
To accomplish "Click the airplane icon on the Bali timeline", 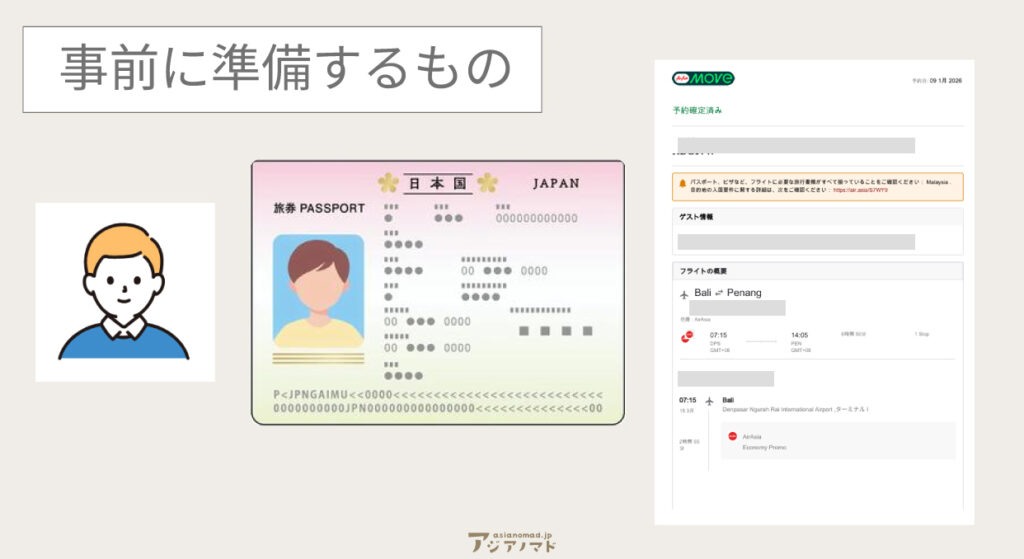I will pyautogui.click(x=709, y=401).
